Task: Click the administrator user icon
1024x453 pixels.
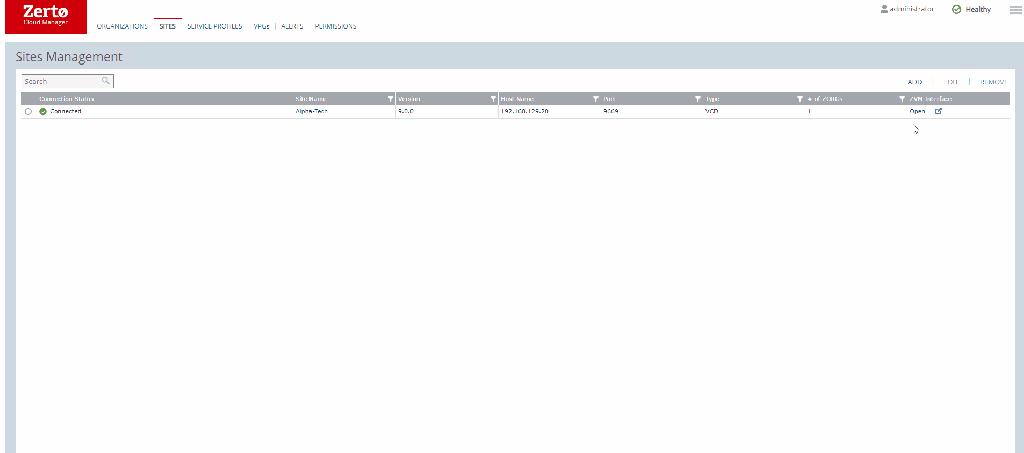Action: pyautogui.click(x=884, y=9)
